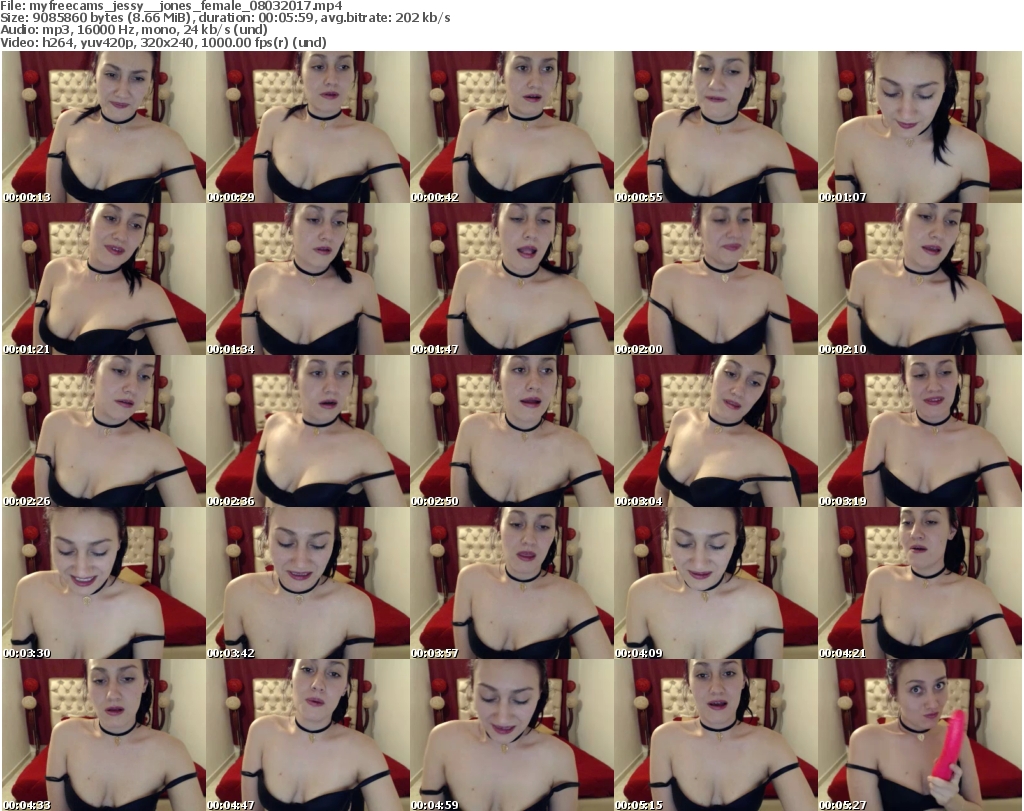This screenshot has height=811, width=1024.
Task: Select the thumbnail stamped 00:00:13
Action: tap(104, 127)
